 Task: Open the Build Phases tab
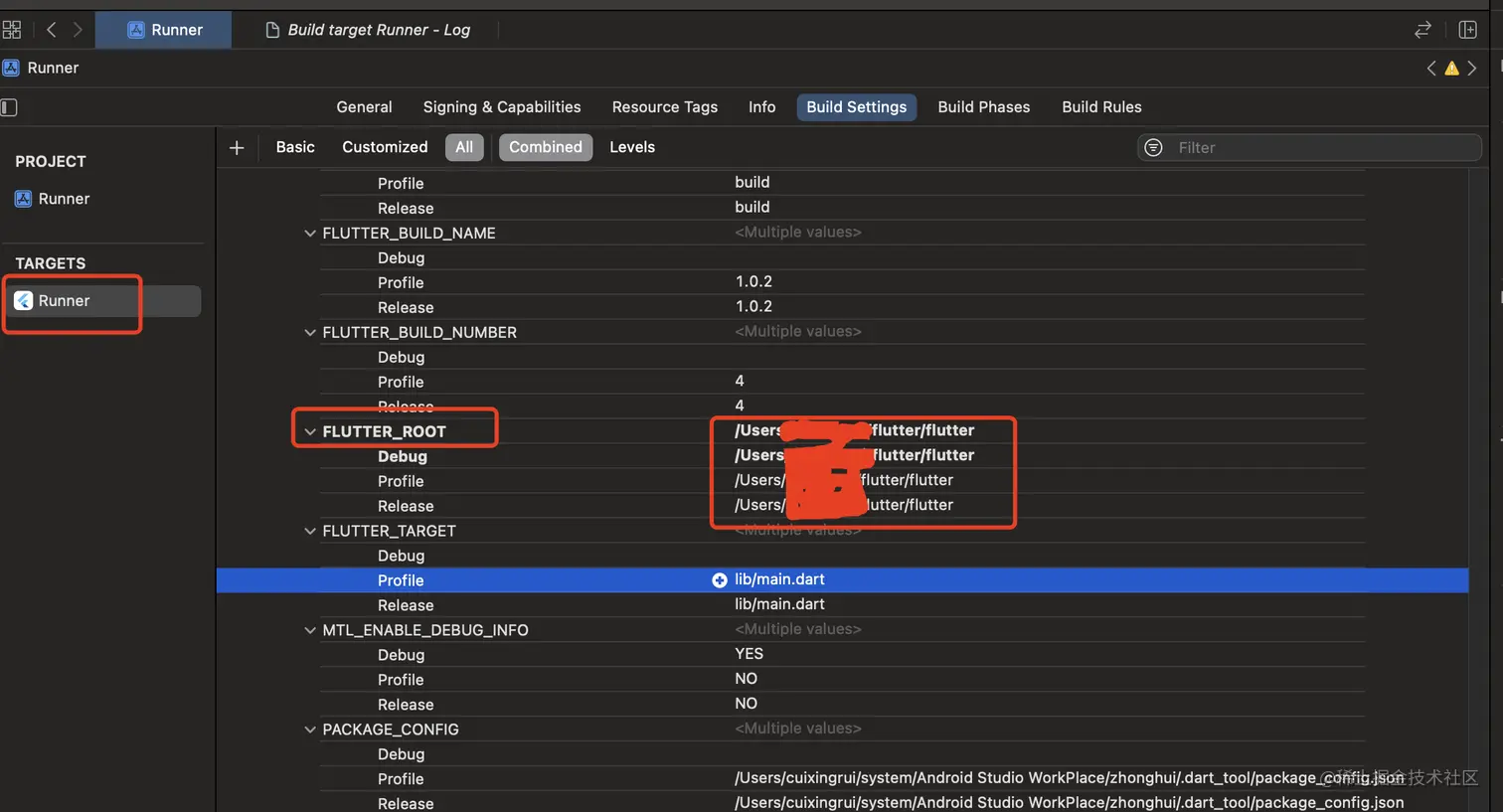tap(983, 107)
